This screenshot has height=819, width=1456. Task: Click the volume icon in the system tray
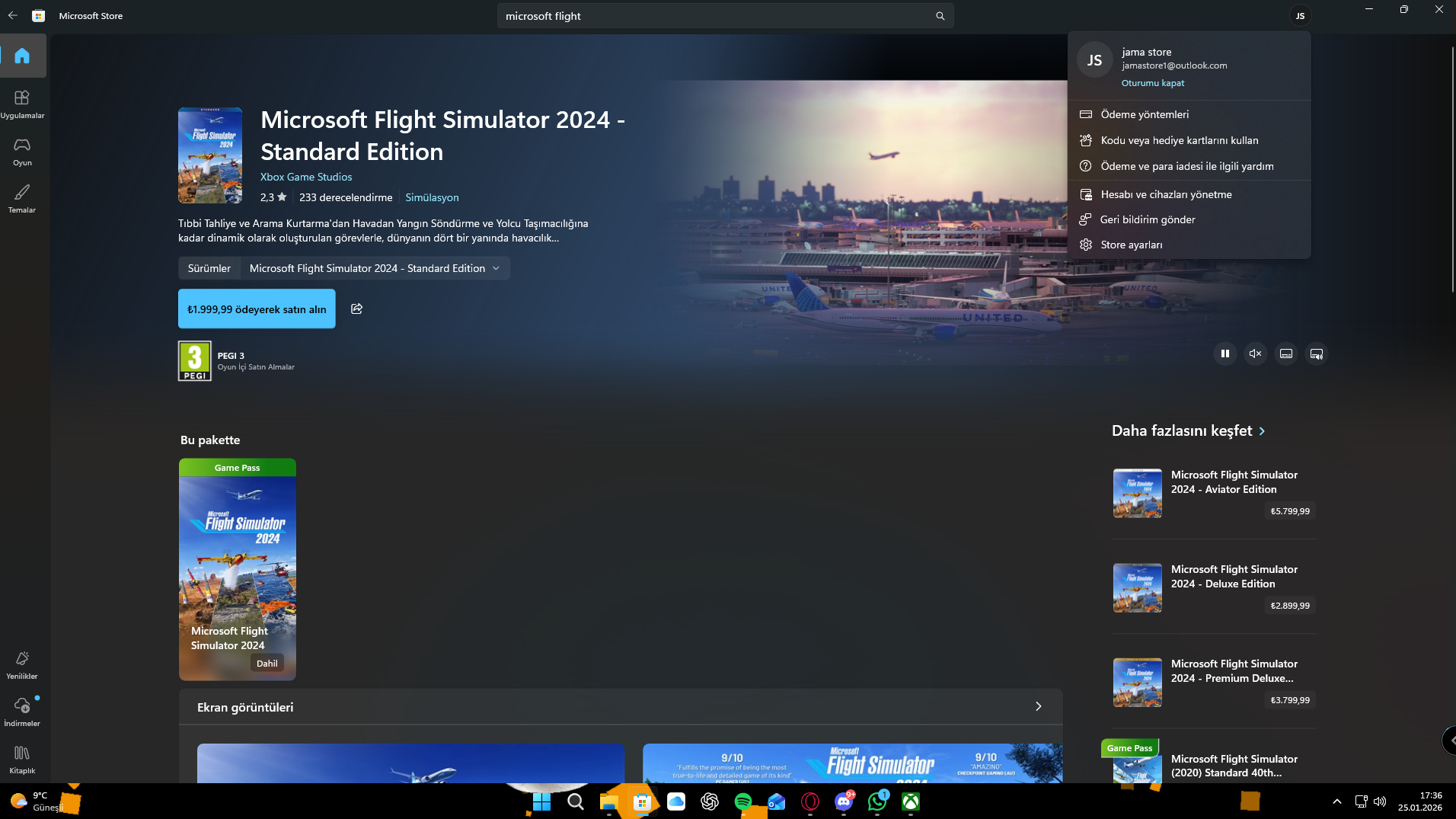1379,801
